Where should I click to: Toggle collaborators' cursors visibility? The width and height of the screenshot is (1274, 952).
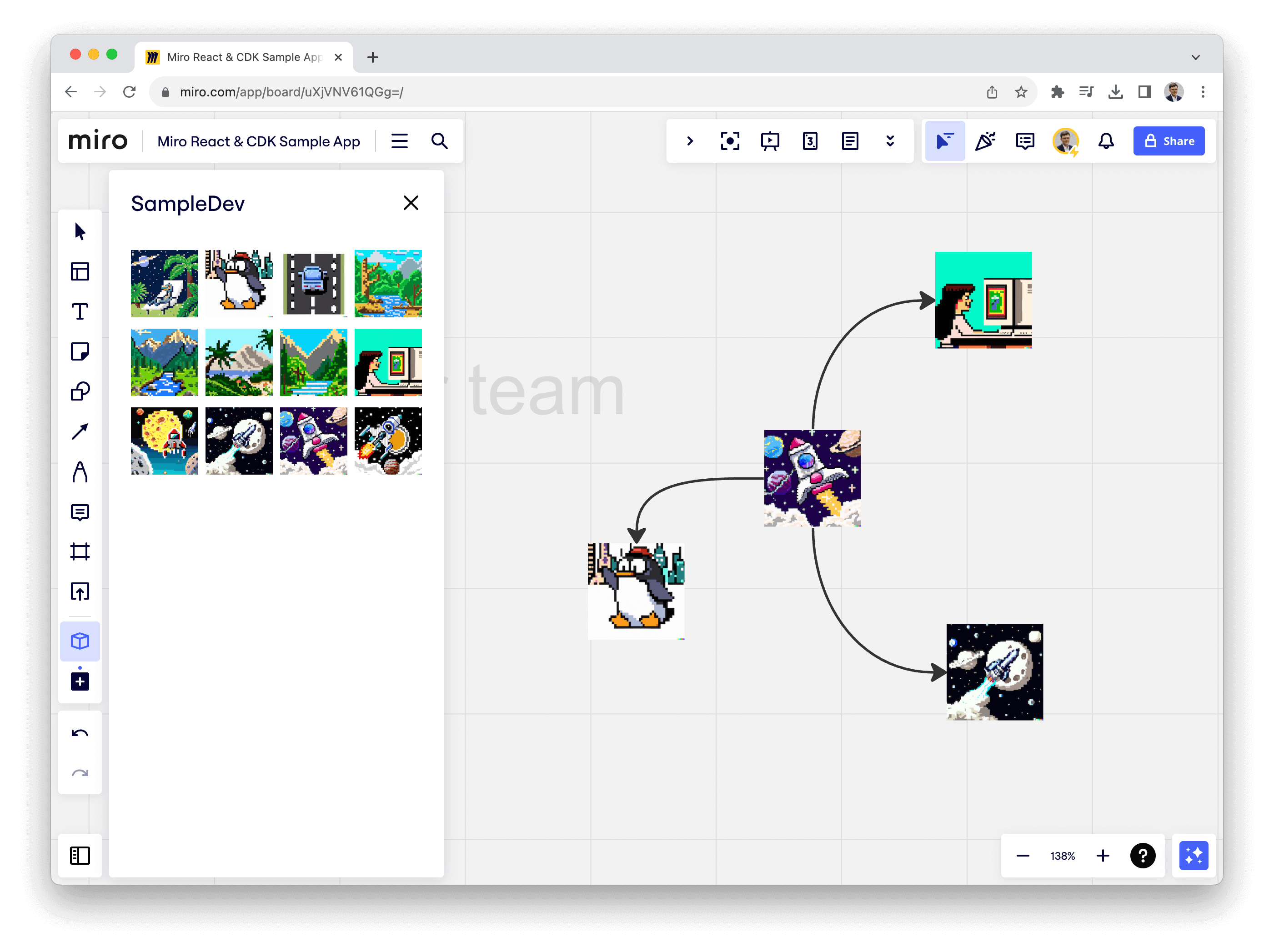pos(944,141)
